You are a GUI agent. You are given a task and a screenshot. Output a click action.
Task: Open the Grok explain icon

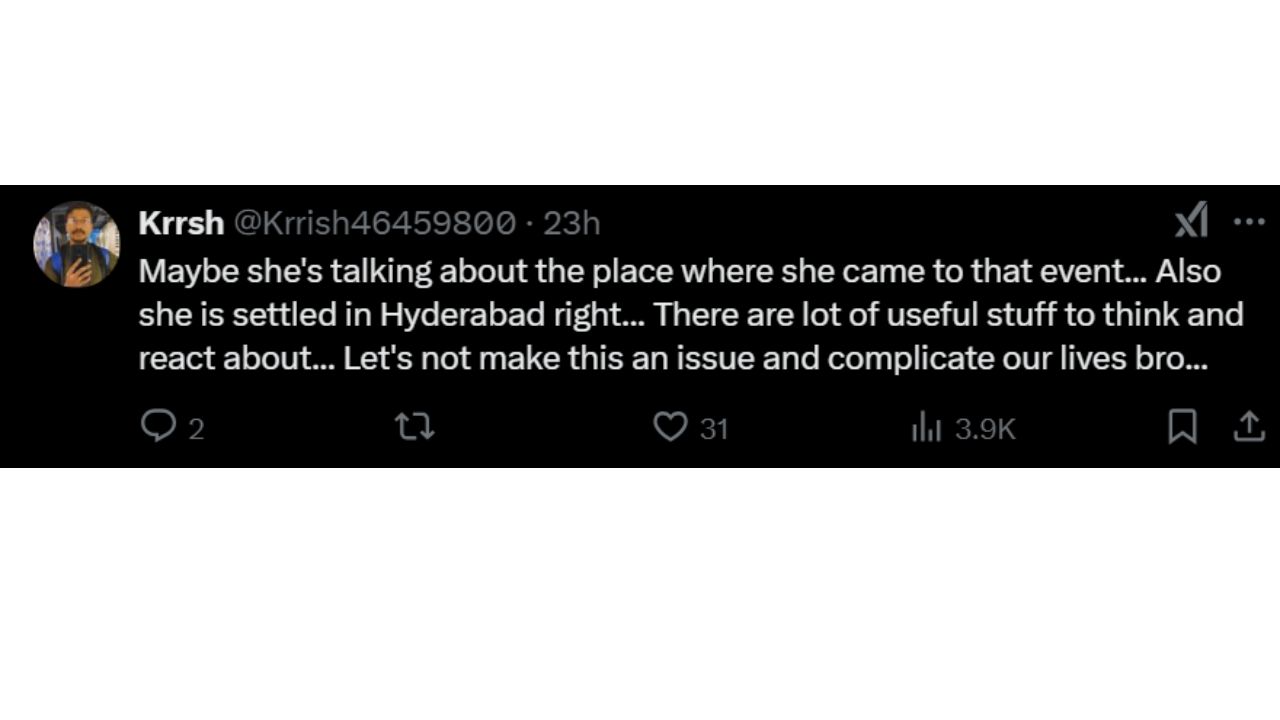[1191, 220]
